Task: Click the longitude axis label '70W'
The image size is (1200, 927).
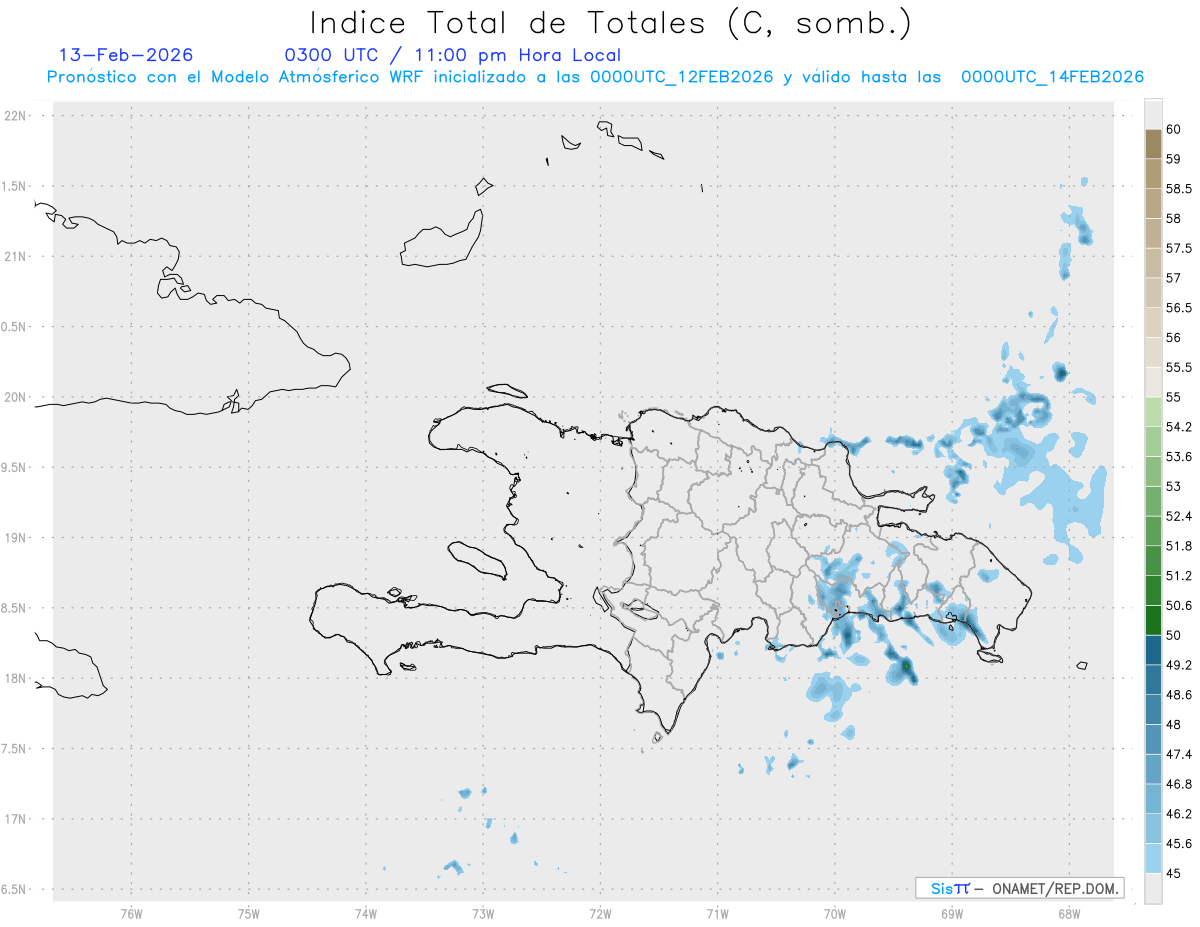Action: coord(834,914)
